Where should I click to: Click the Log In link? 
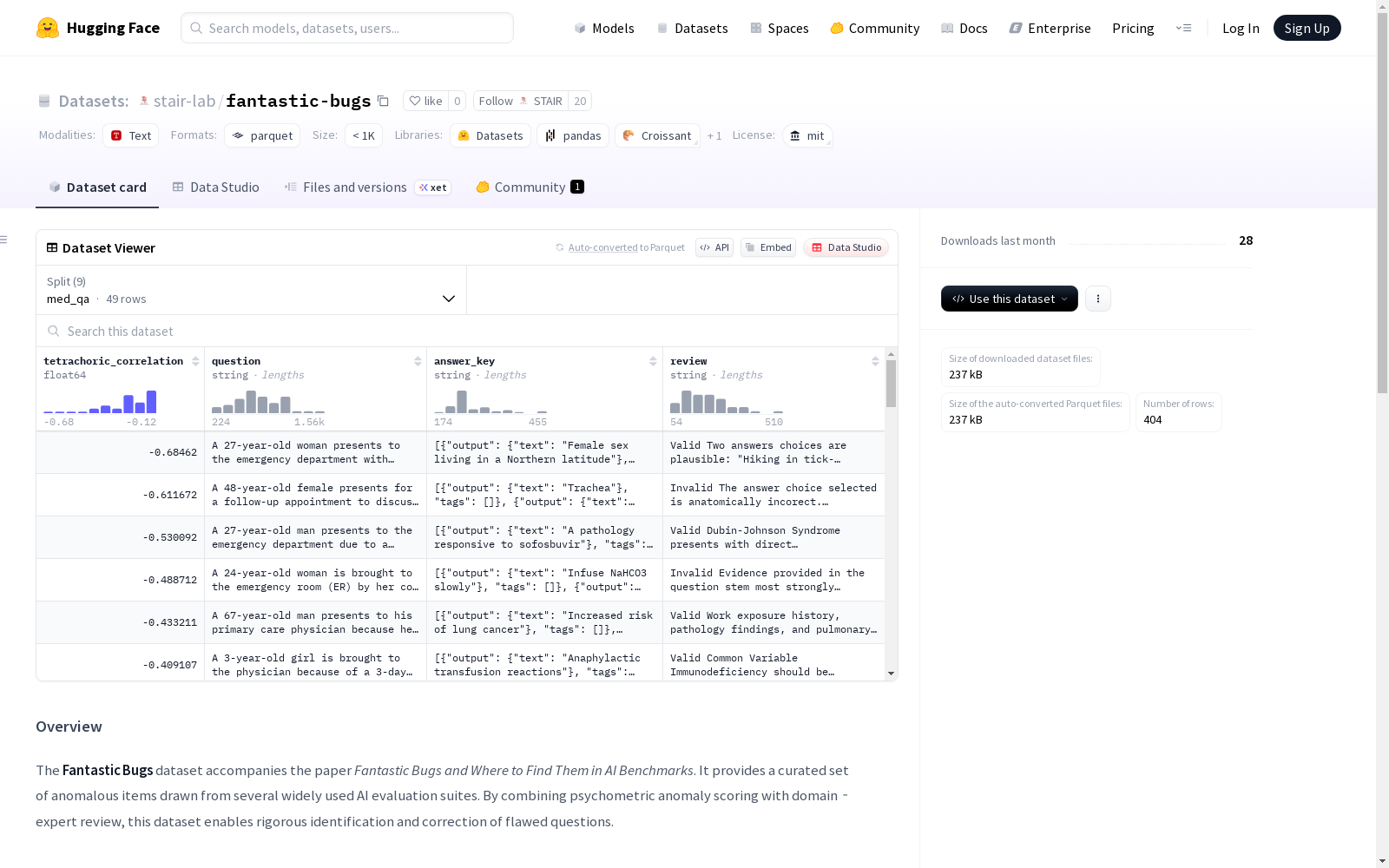(1241, 28)
